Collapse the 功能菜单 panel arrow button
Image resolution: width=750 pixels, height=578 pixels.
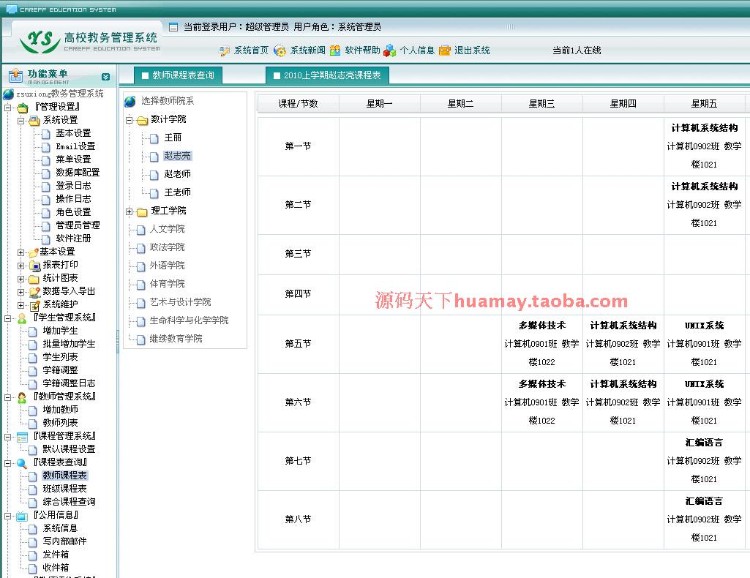click(x=106, y=77)
